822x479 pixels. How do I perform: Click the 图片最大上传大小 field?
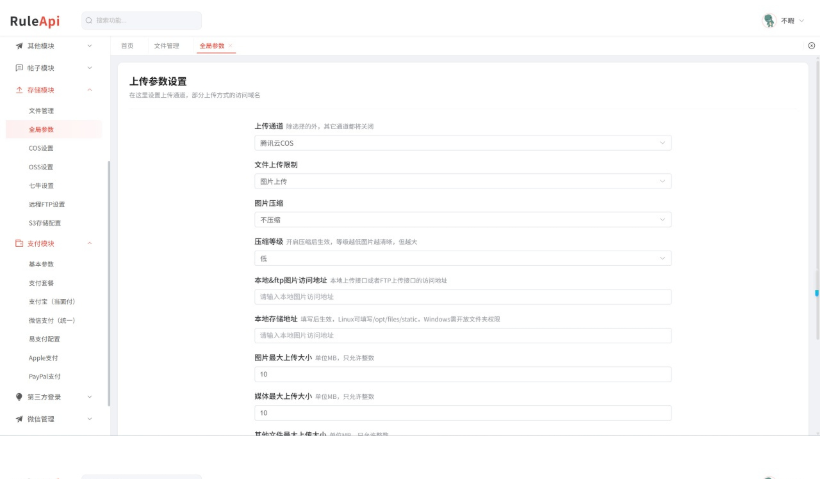462,374
